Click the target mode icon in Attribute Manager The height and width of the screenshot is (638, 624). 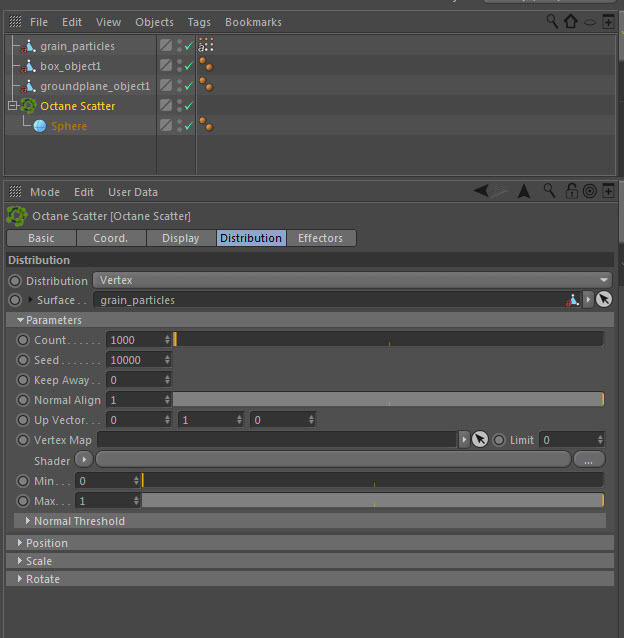[x=589, y=191]
